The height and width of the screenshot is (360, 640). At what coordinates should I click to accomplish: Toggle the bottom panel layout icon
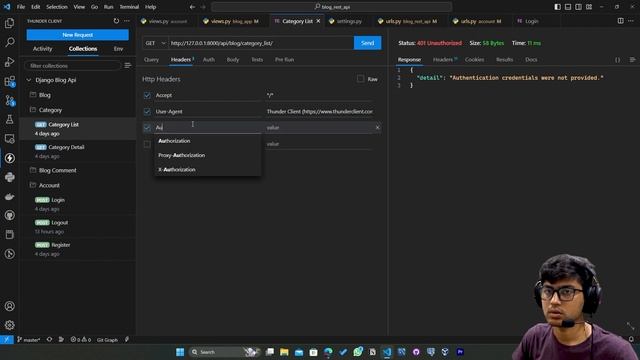[x=568, y=7]
